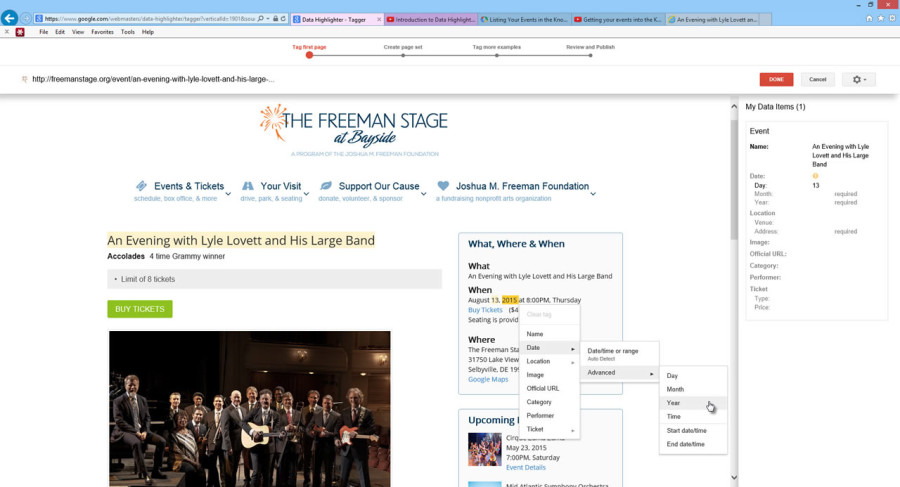This screenshot has width=900, height=487.
Task: Select Month in the Advanced date submenu
Action: click(693, 389)
